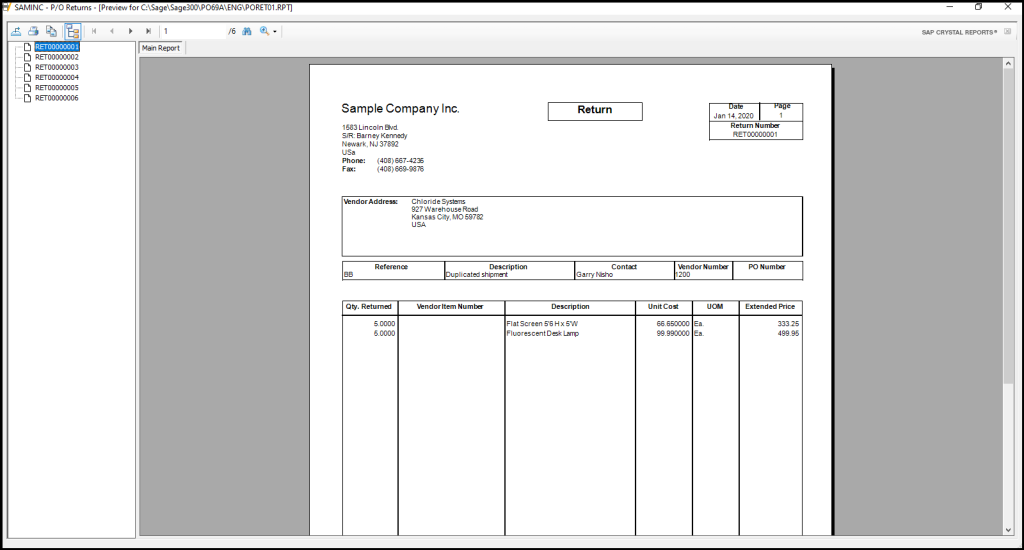Click the vertical scrollbar thumb
Viewport: 1024px width, 550px height.
[x=1008, y=227]
